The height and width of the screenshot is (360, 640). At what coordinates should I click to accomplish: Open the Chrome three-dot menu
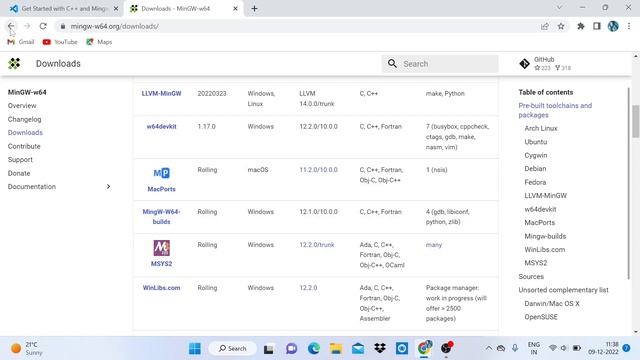click(x=629, y=26)
